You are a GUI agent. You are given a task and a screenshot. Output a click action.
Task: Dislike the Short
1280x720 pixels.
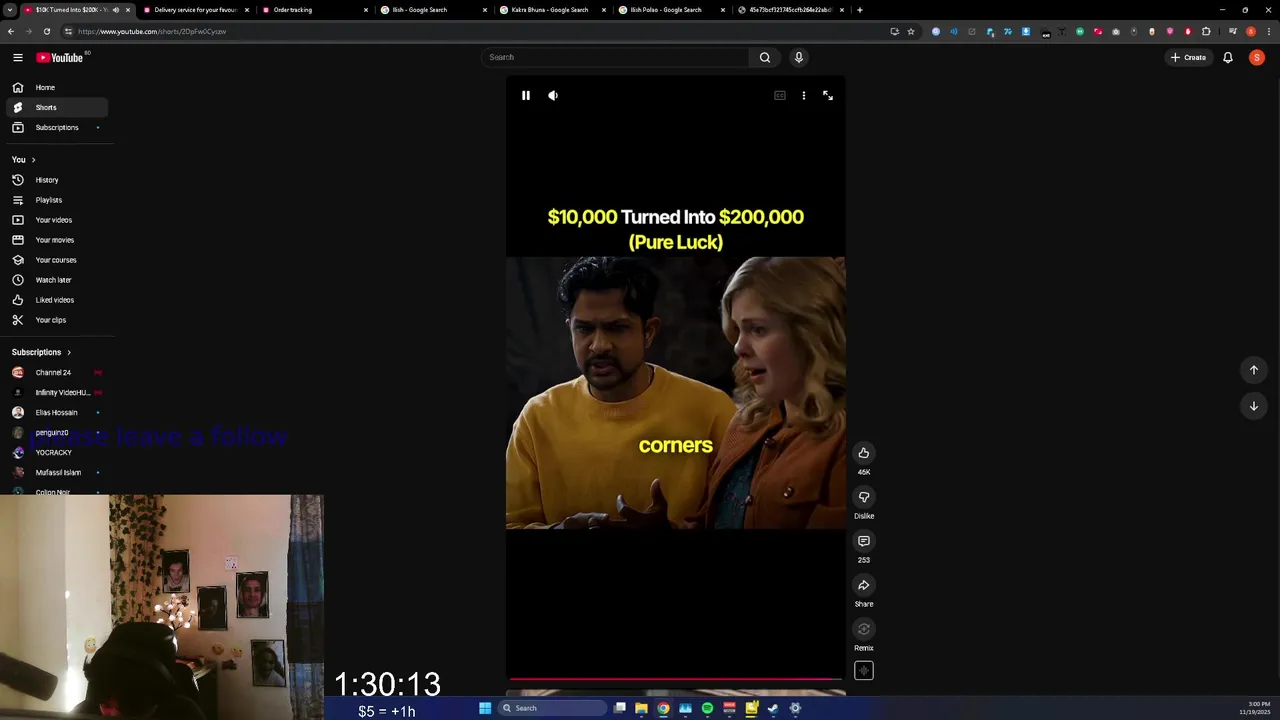(x=864, y=497)
